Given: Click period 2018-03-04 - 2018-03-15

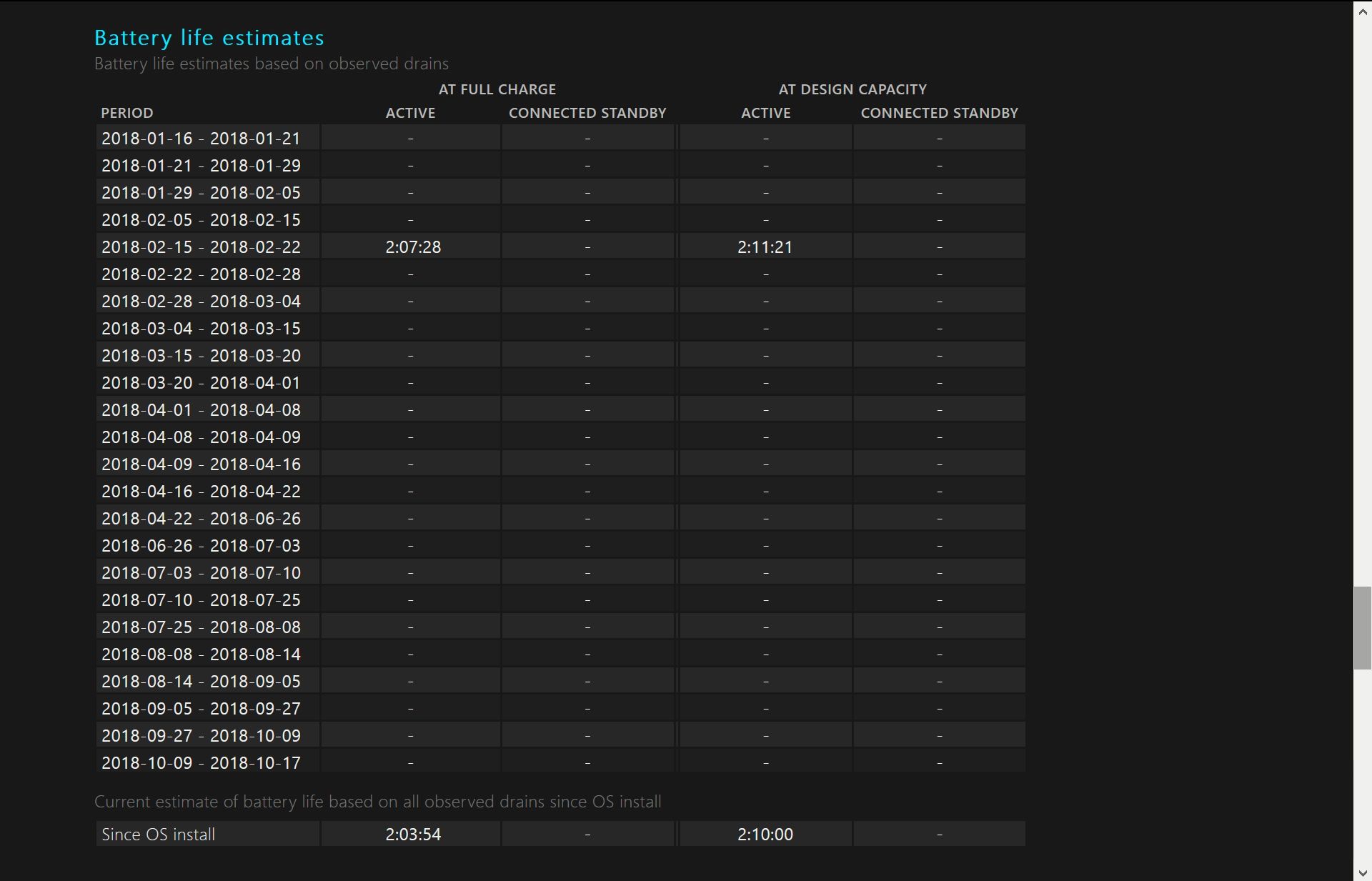Looking at the screenshot, I should pyautogui.click(x=201, y=329).
